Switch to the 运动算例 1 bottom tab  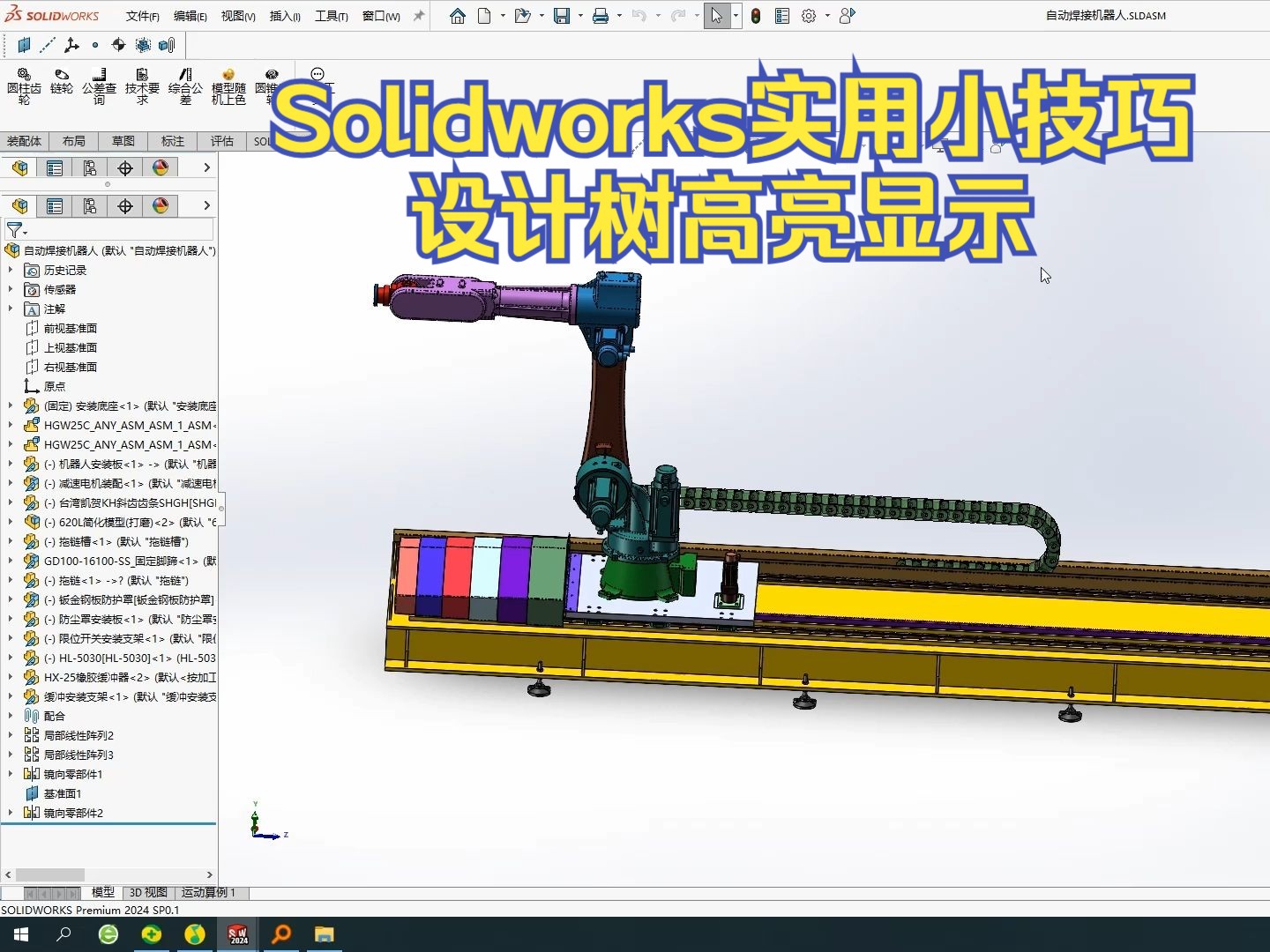(208, 892)
